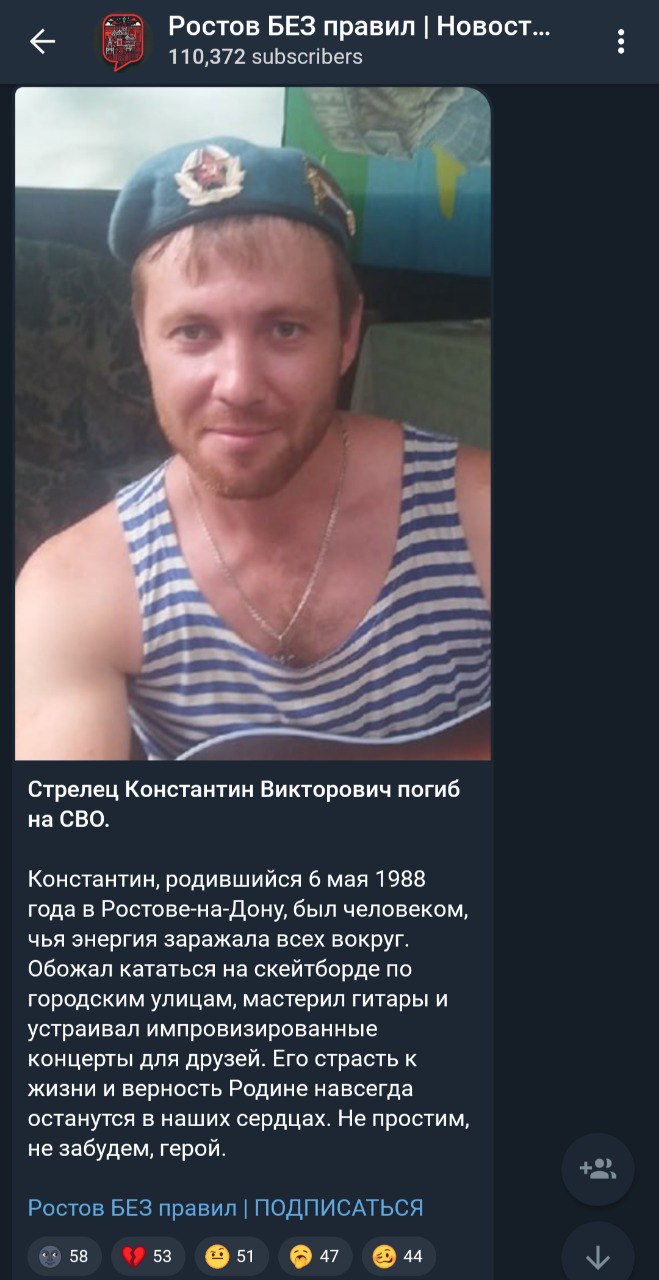Image resolution: width=659 pixels, height=1280 pixels.
Task: Tap the post body paragraph text
Action: point(249,1015)
